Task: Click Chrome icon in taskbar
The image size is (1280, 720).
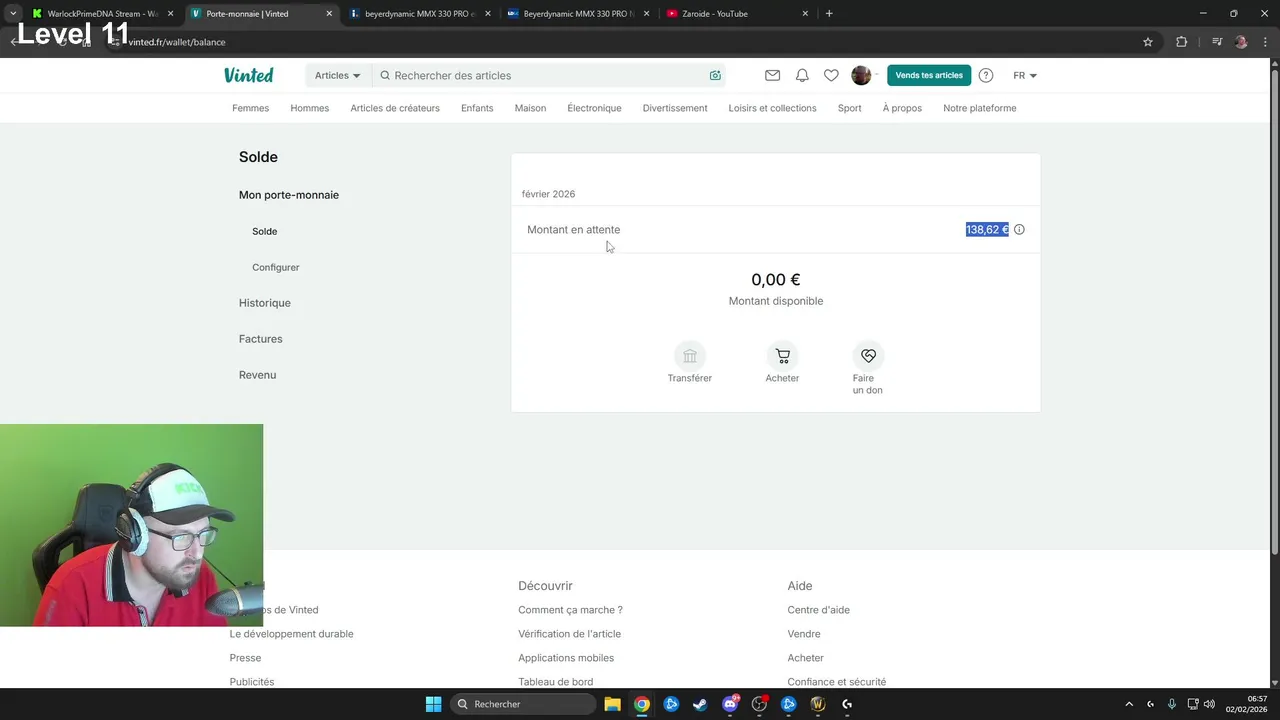Action: click(642, 704)
